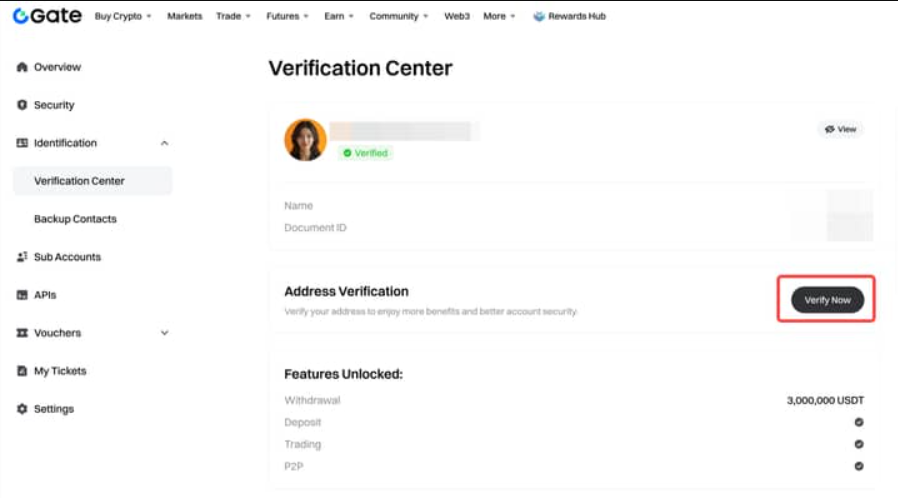Click the 3,000,000 USDT withdrawal value
Viewport: 898px width, 498px height.
(x=825, y=400)
